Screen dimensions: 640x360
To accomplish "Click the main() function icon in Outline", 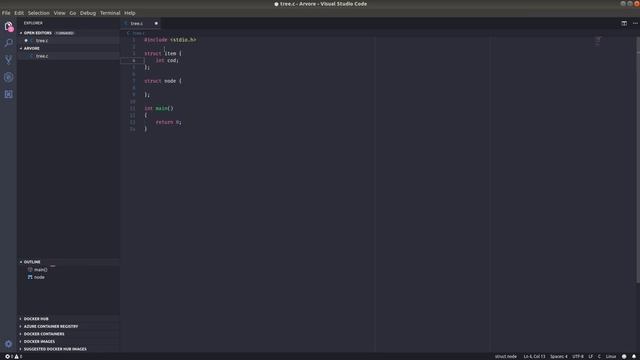I will tap(30, 269).
